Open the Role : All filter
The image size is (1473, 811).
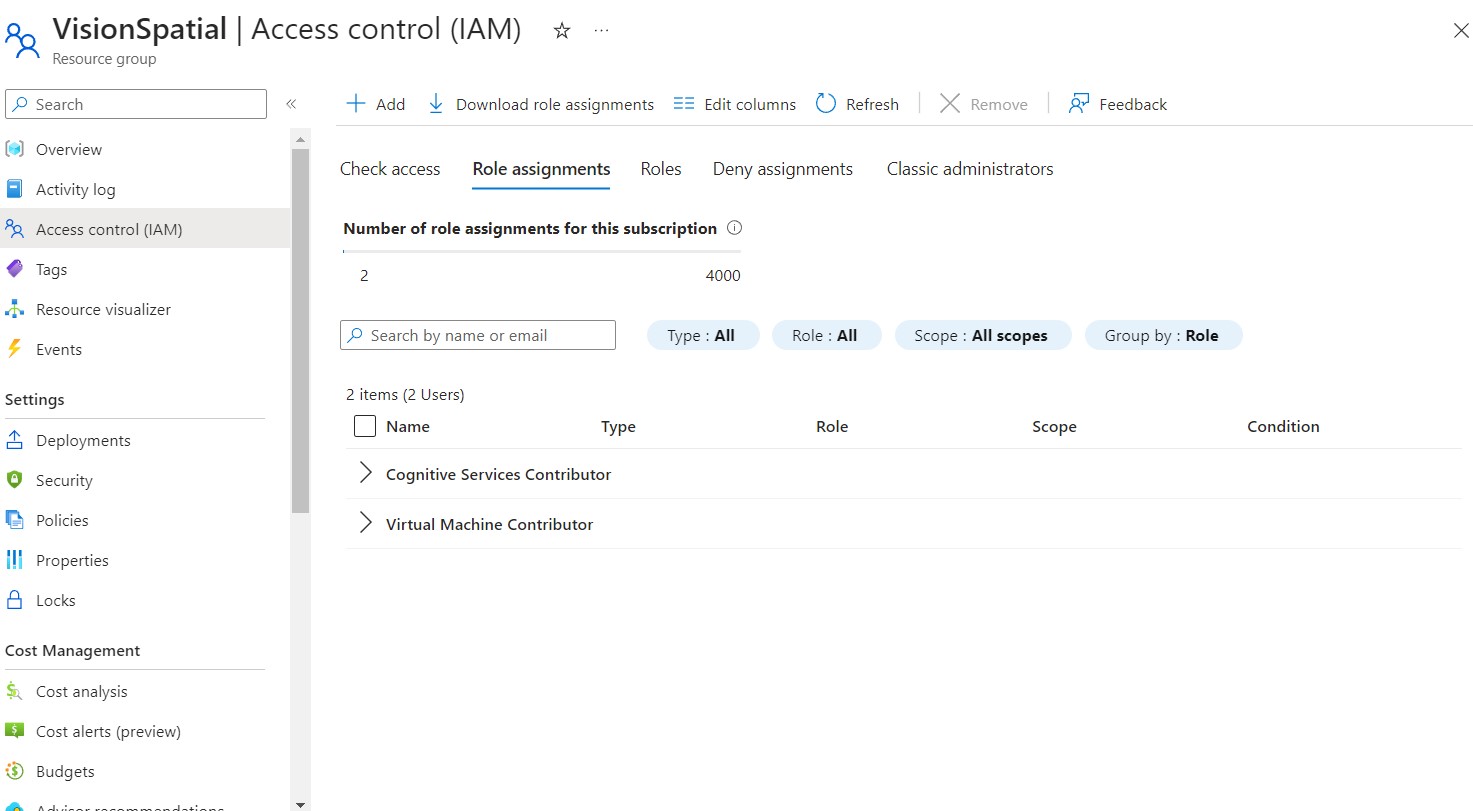click(826, 335)
